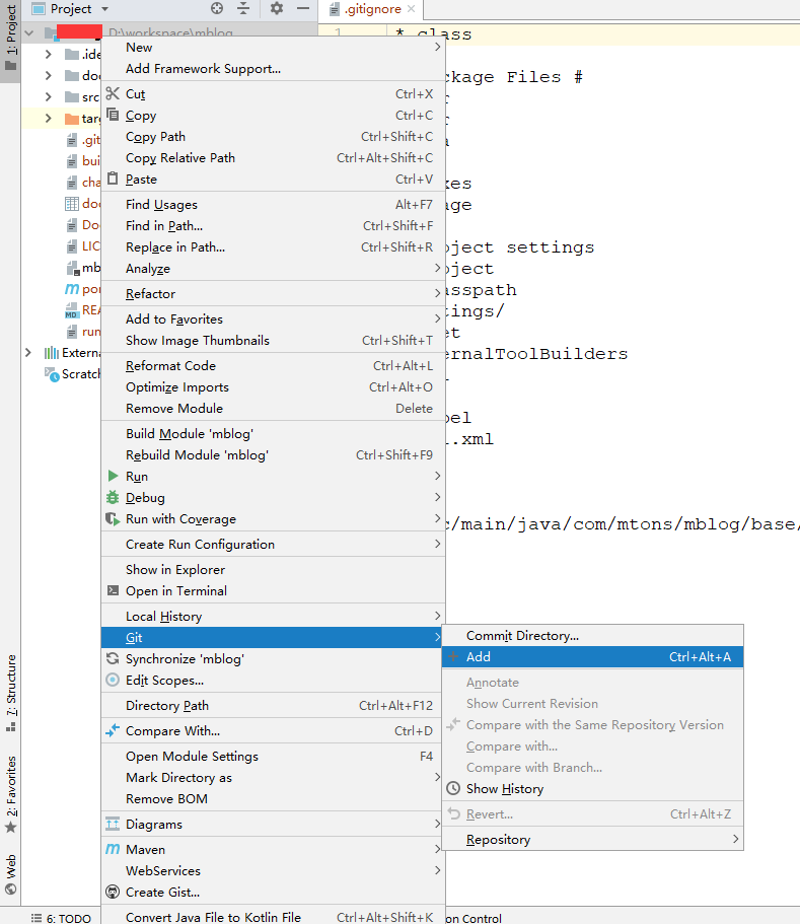Screen dimensions: 800x924
Task: Click the Open in Terminal icon
Action: point(113,590)
